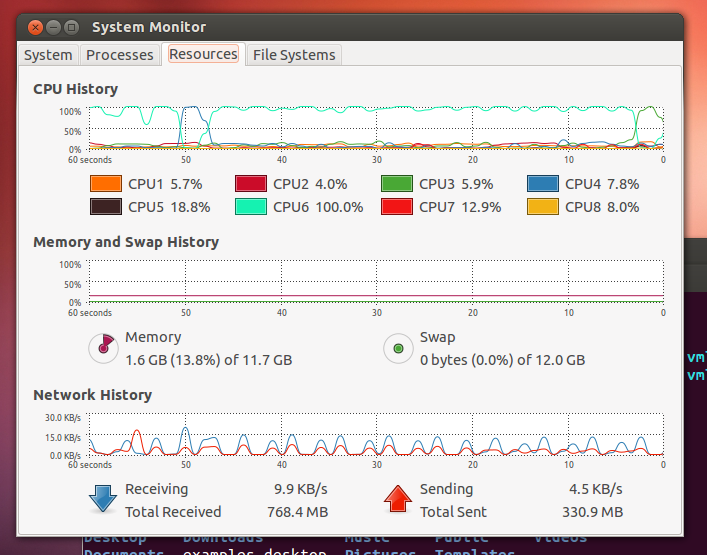The width and height of the screenshot is (707, 555).
Task: Click the red Sending up-arrow icon
Action: click(x=398, y=499)
